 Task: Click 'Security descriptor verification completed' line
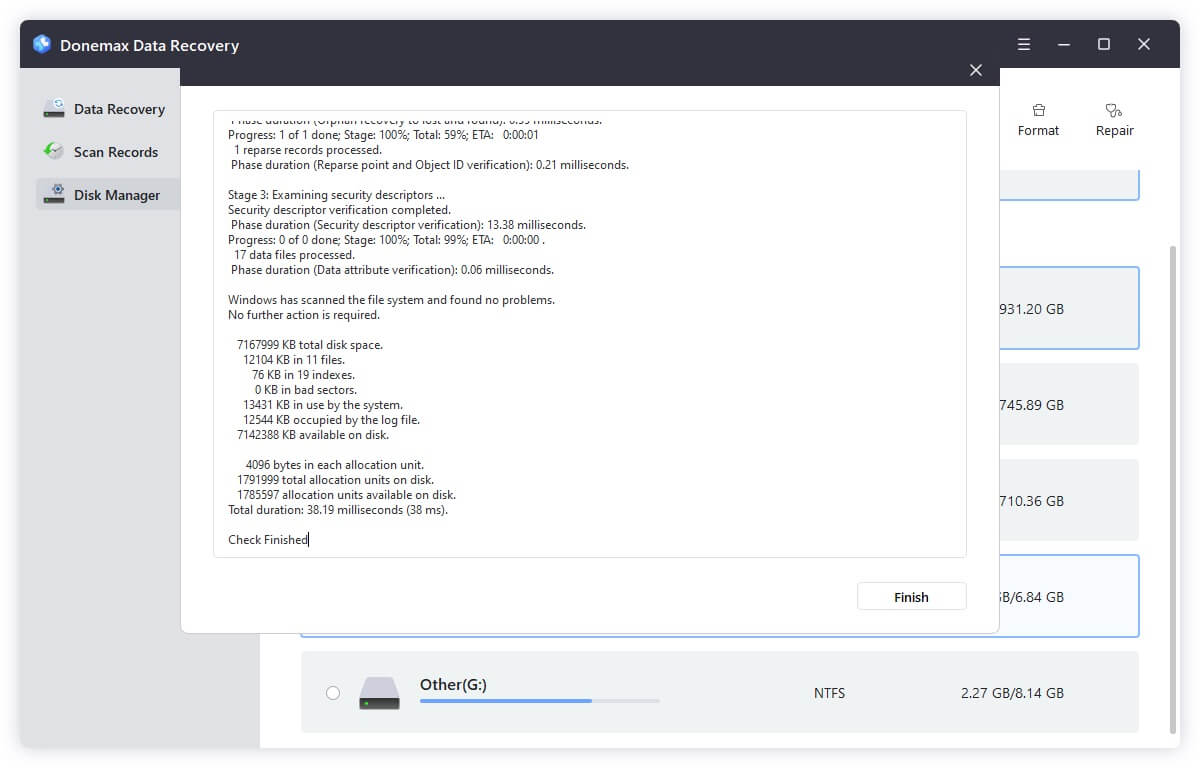(339, 210)
